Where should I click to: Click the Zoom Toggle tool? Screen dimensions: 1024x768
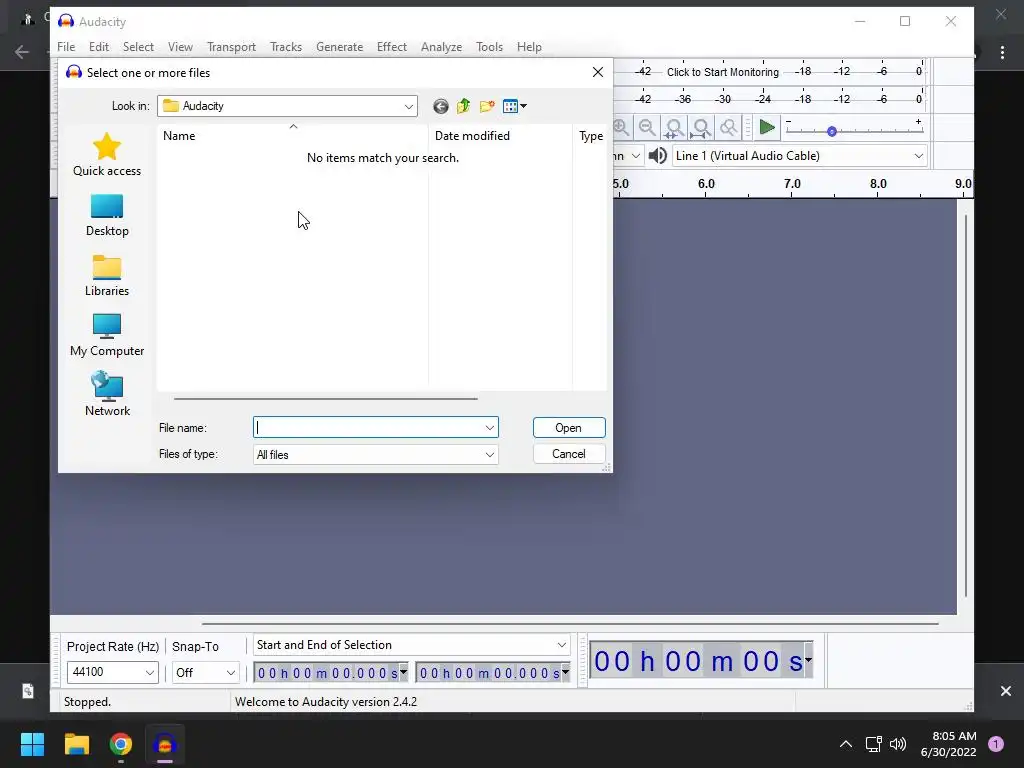click(728, 127)
